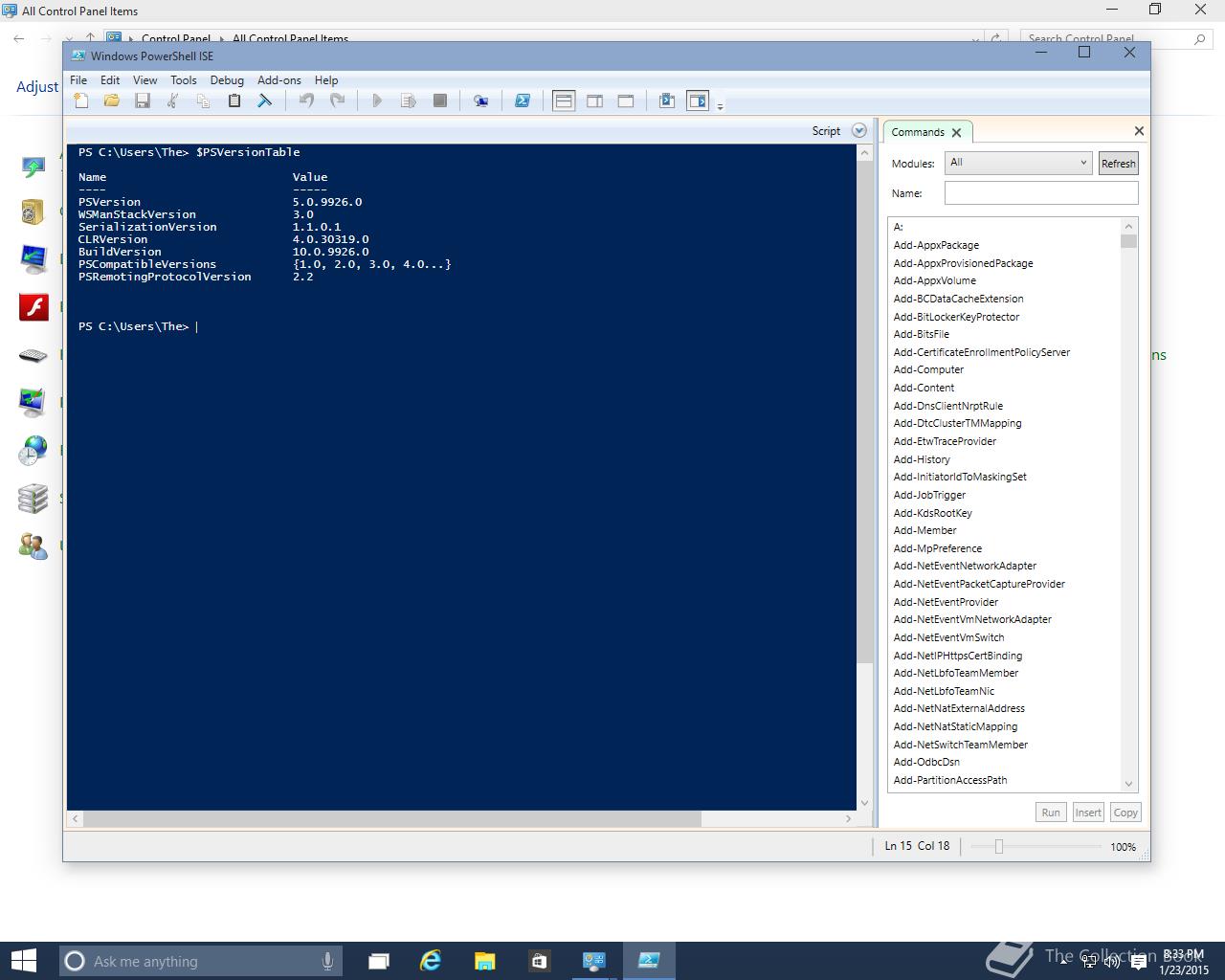Expand the Script pane chevron button

click(859, 131)
